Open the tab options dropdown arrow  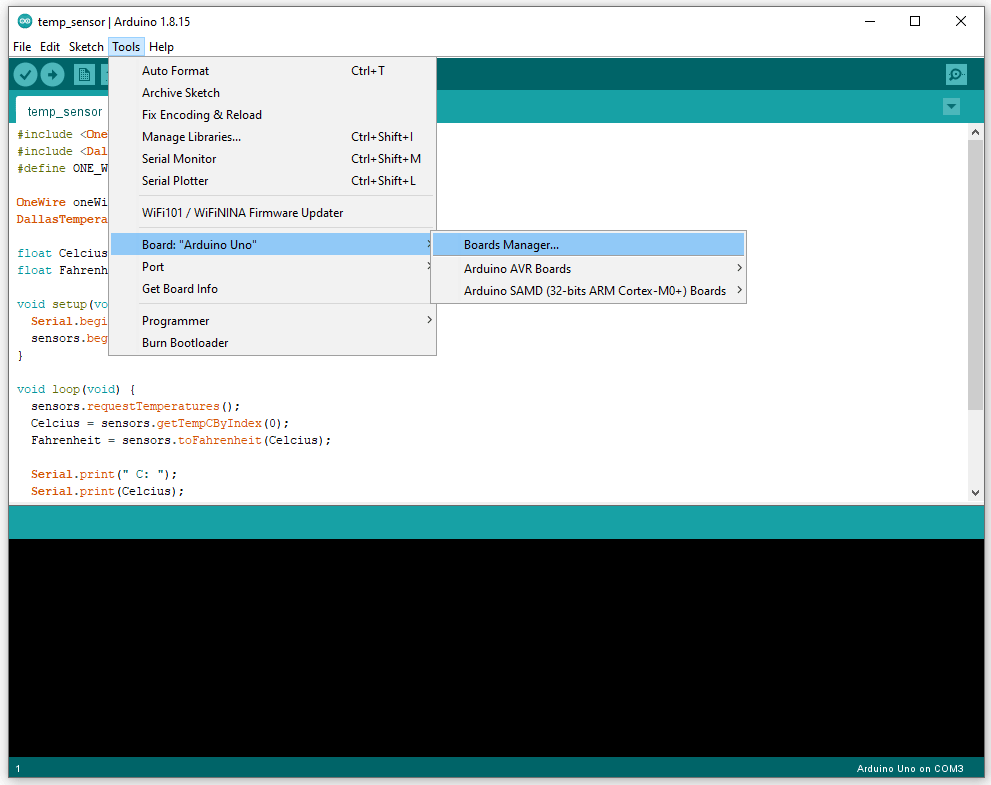tap(951, 107)
